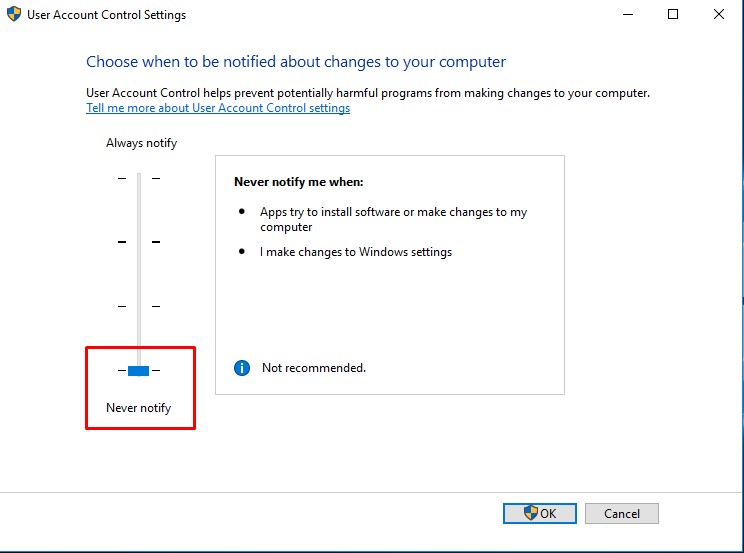
Task: Set the slider to the topmost Always notify tick
Action: [x=139, y=178]
